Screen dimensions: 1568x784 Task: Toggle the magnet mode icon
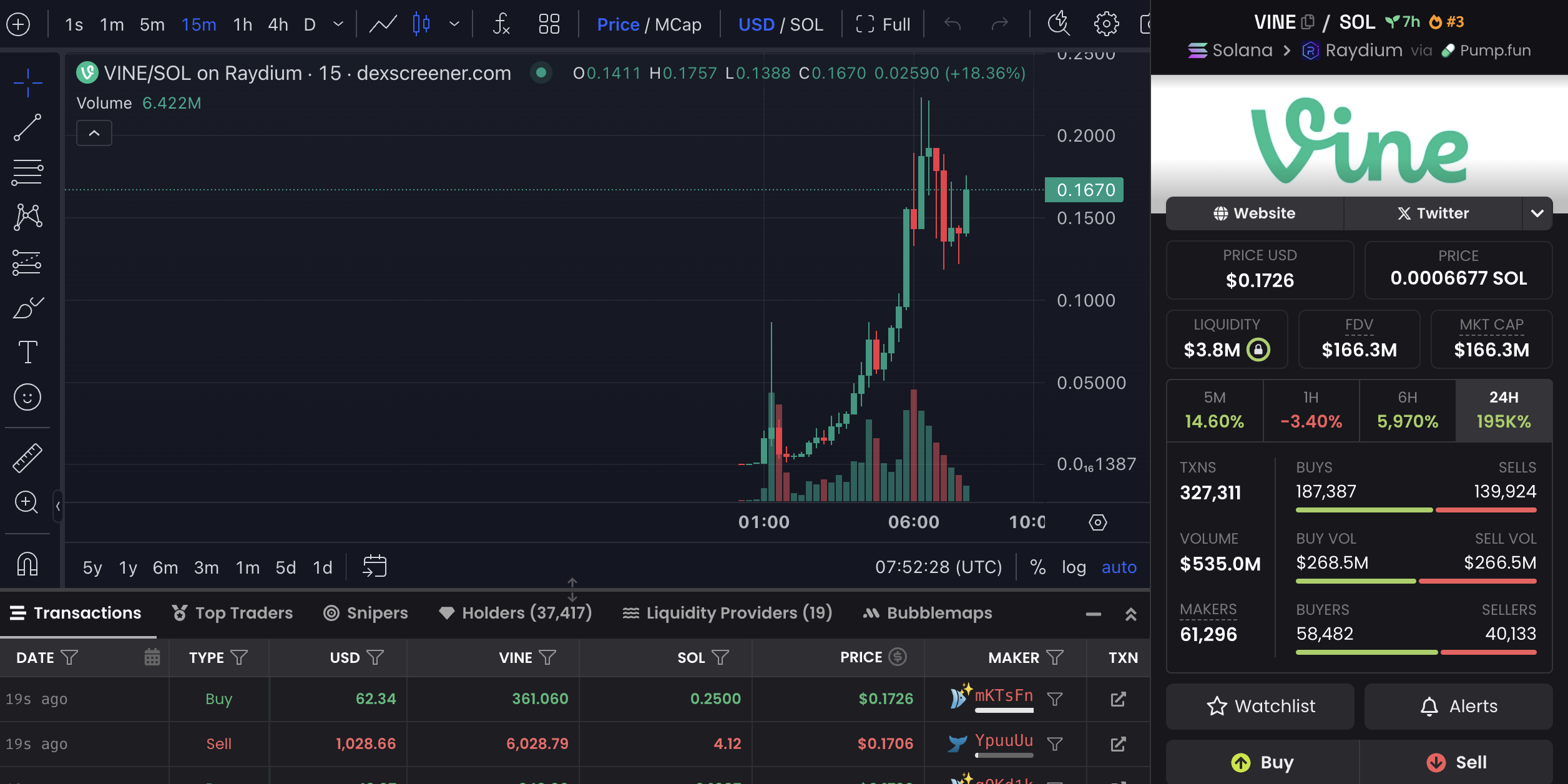coord(27,564)
